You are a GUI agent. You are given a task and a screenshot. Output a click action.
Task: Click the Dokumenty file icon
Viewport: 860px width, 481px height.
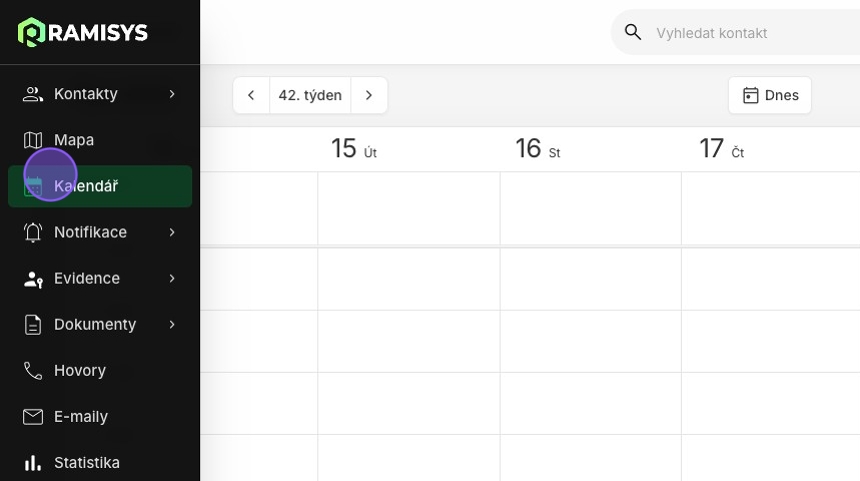coord(33,325)
